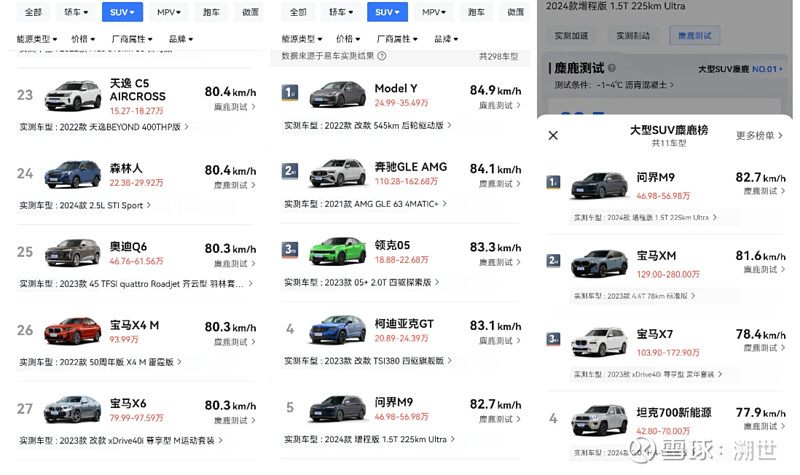Open 实测车型 2022款 50周年版 X4 M 雷霆版 link
This screenshot has height=475, width=800.
click(x=101, y=362)
